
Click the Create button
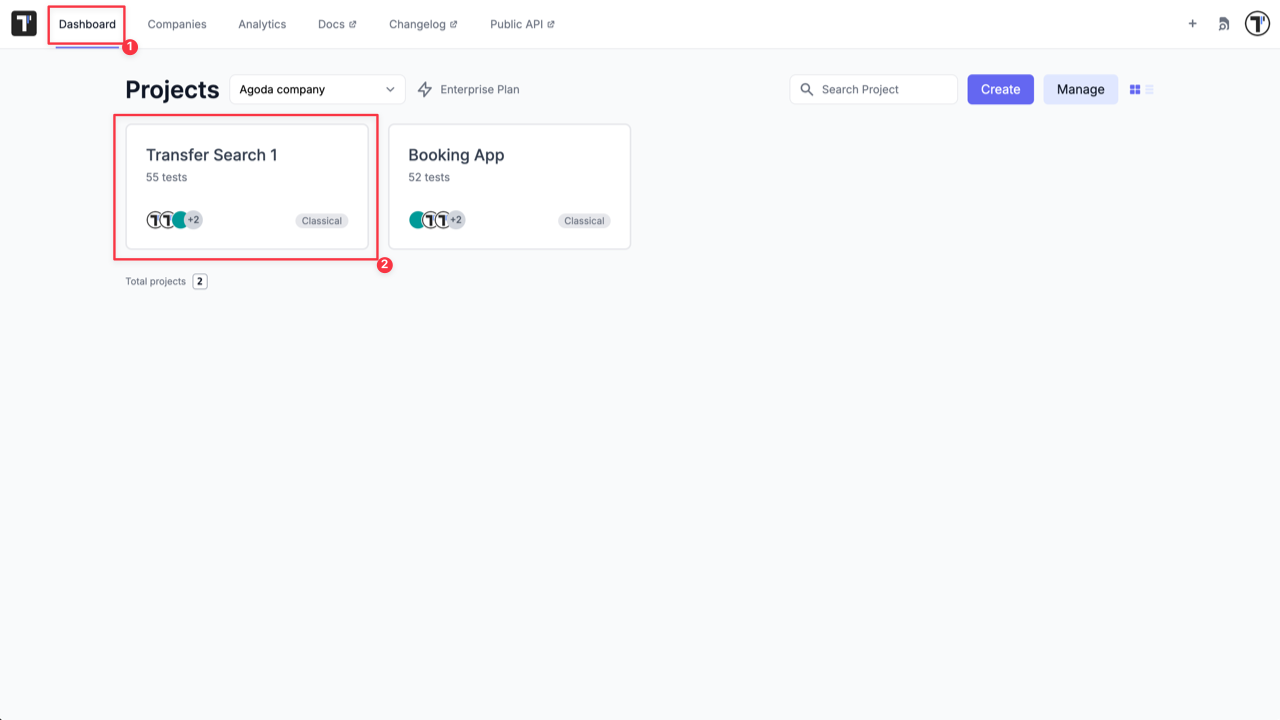point(1000,89)
